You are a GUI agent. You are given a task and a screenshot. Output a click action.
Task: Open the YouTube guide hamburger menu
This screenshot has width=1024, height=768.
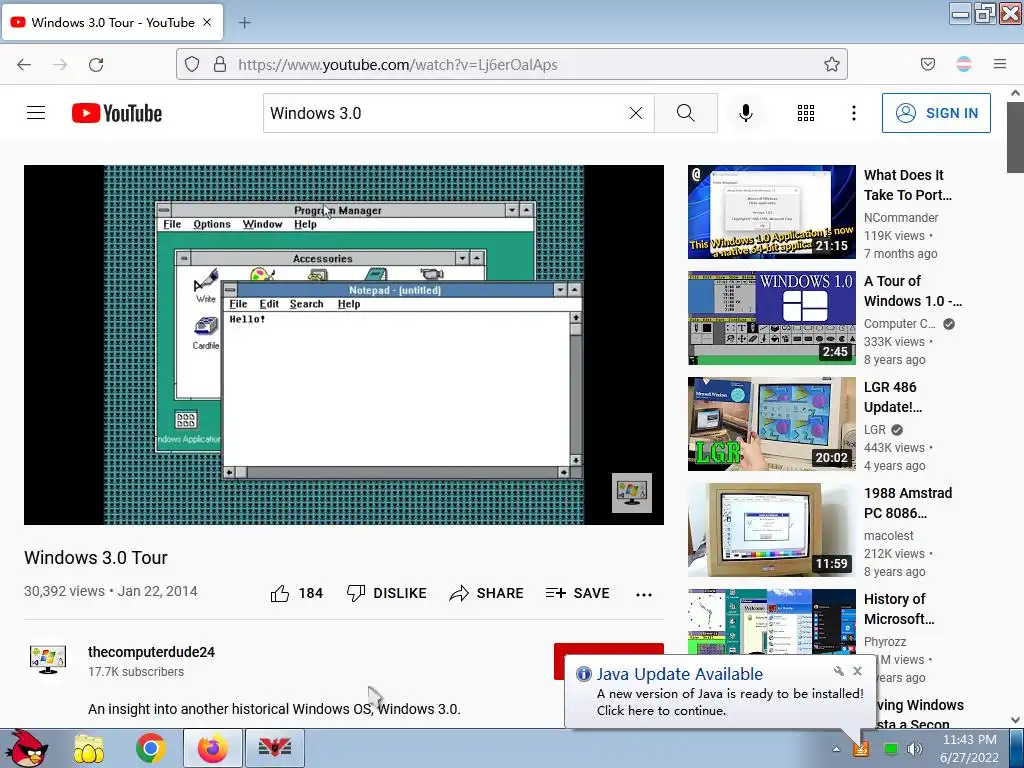click(36, 113)
